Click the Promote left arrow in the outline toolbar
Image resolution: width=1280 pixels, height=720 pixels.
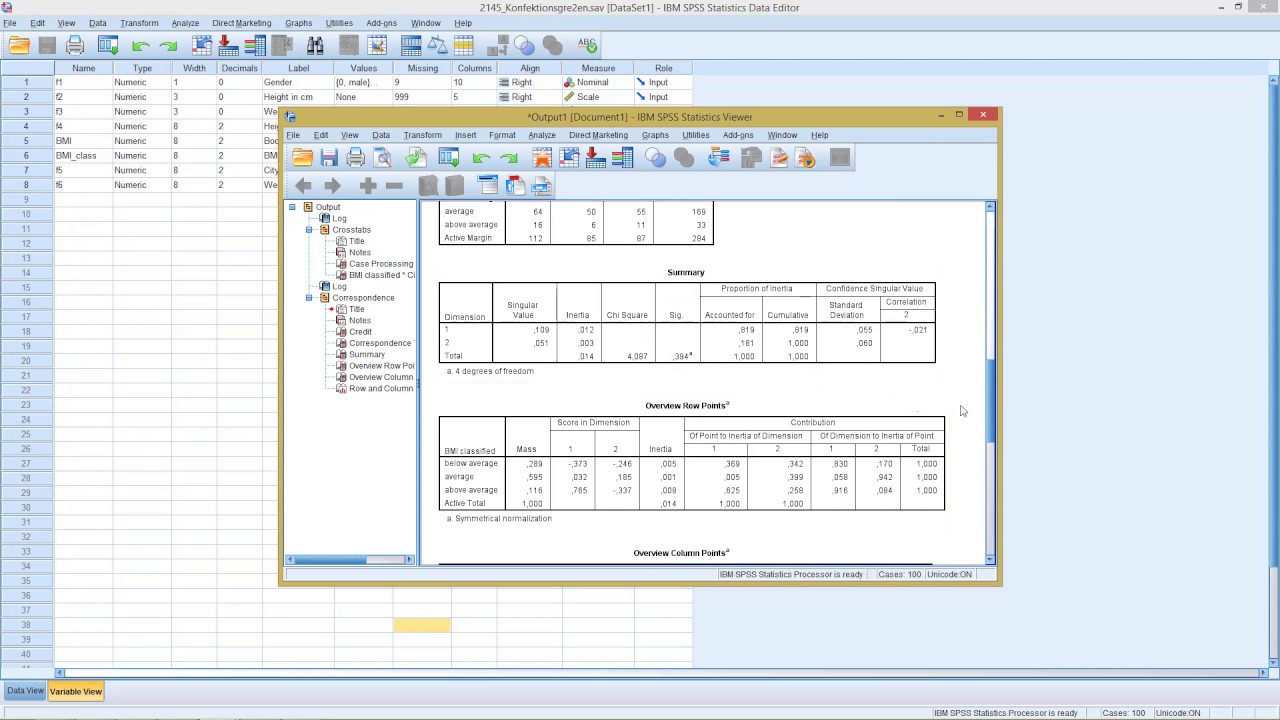point(303,185)
